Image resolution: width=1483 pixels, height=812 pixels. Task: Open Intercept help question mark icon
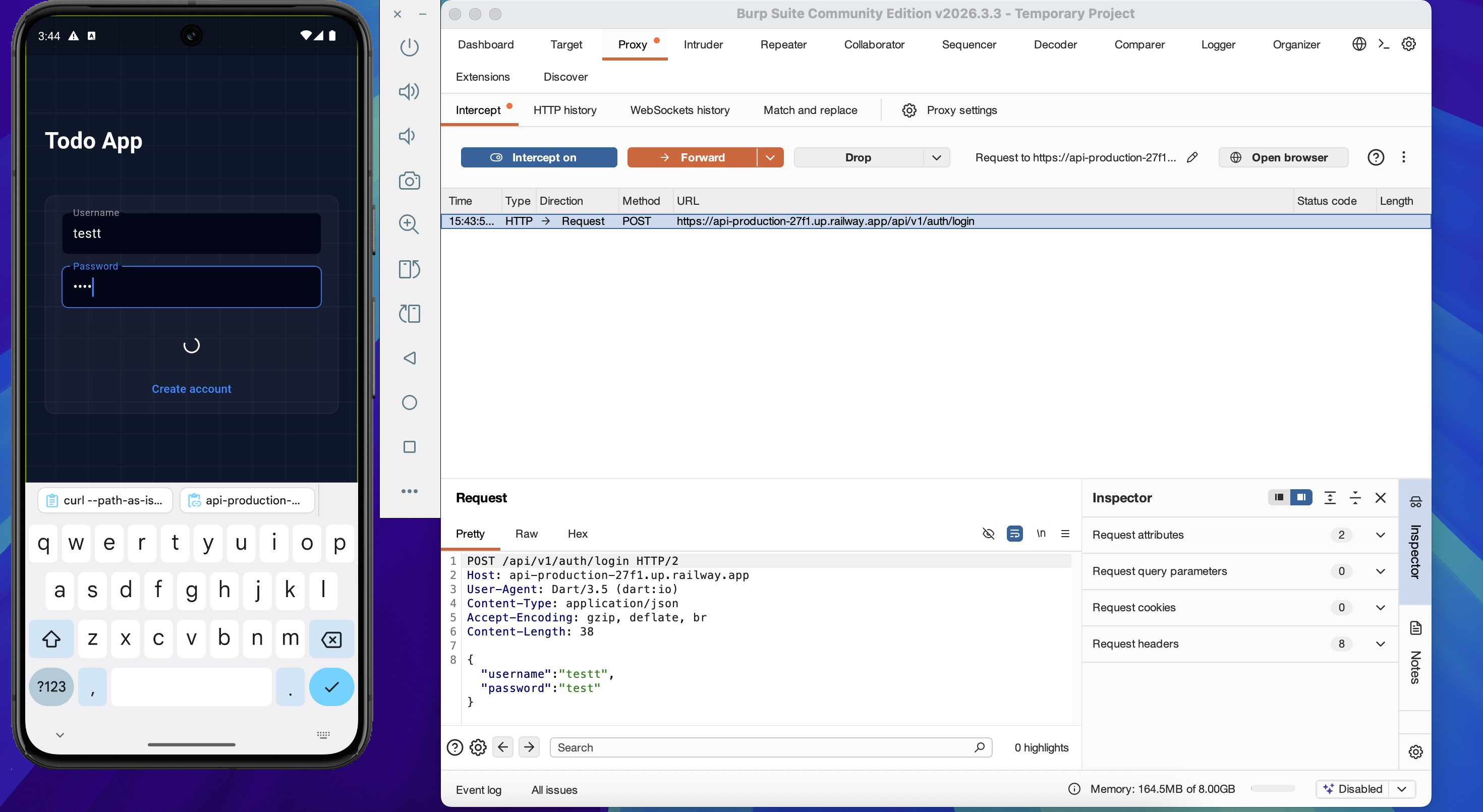click(1376, 157)
